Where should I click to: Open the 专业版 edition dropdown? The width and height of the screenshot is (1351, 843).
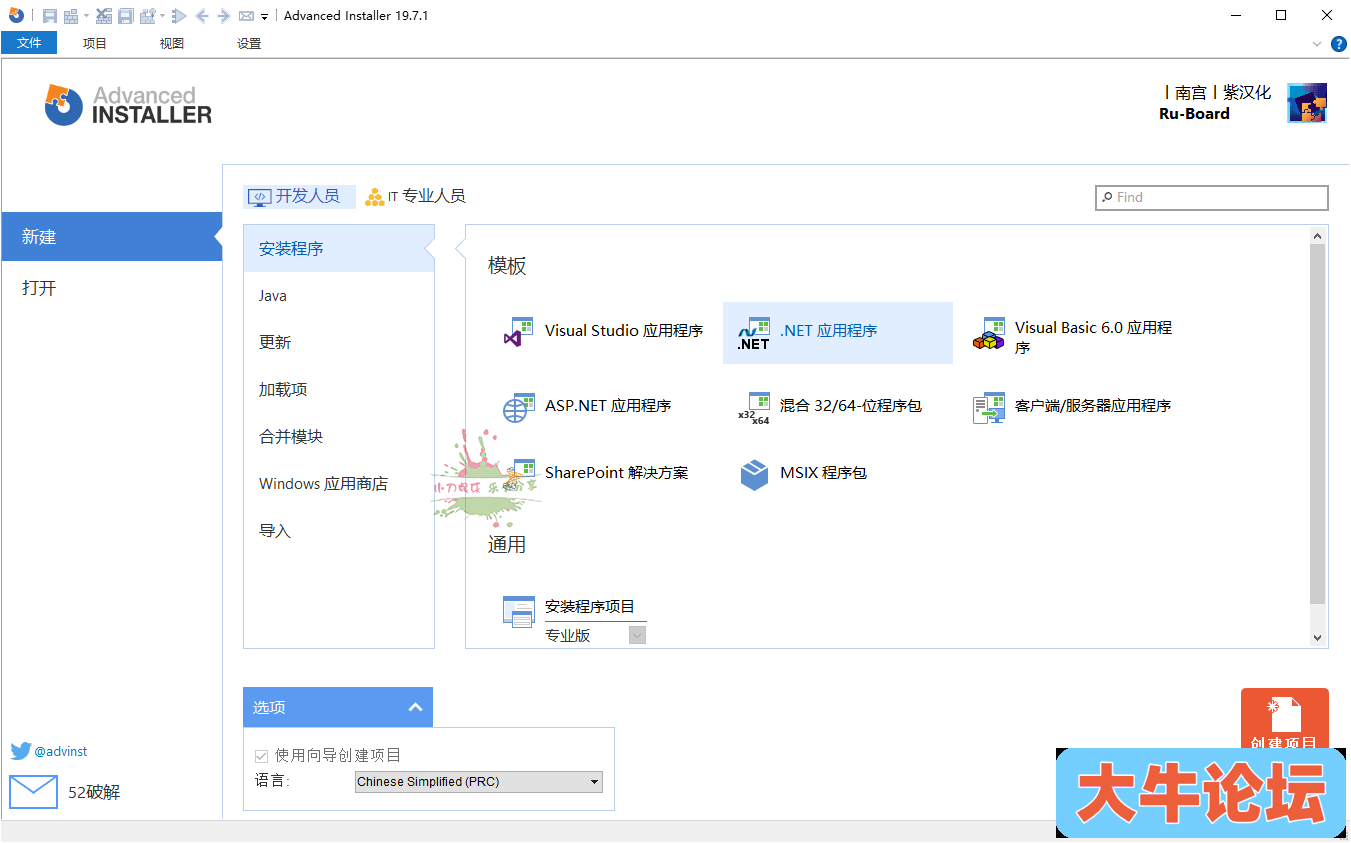tap(637, 636)
